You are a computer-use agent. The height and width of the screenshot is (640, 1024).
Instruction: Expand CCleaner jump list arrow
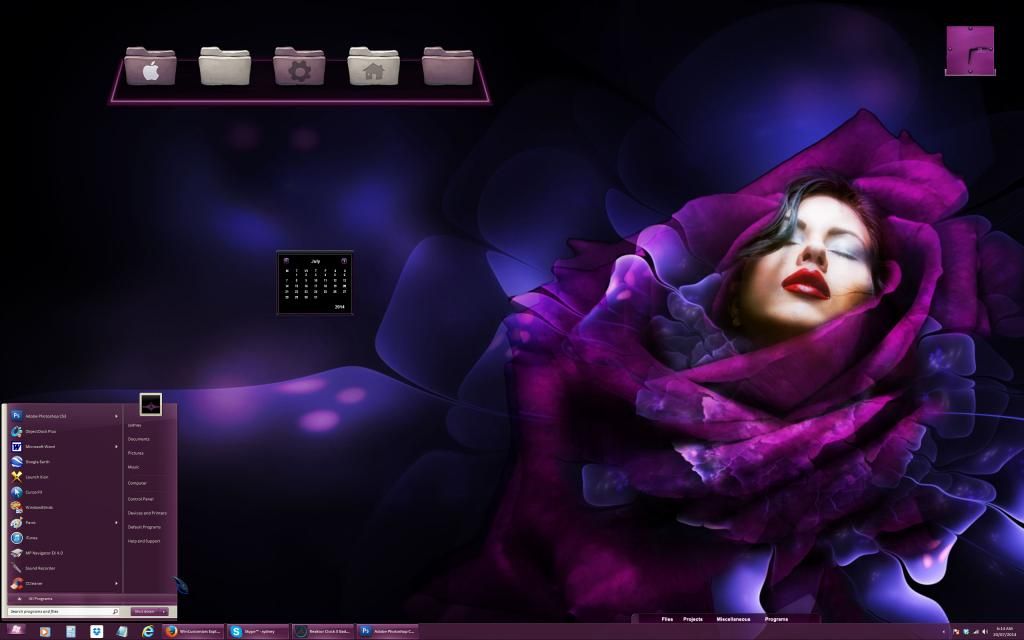point(117,583)
